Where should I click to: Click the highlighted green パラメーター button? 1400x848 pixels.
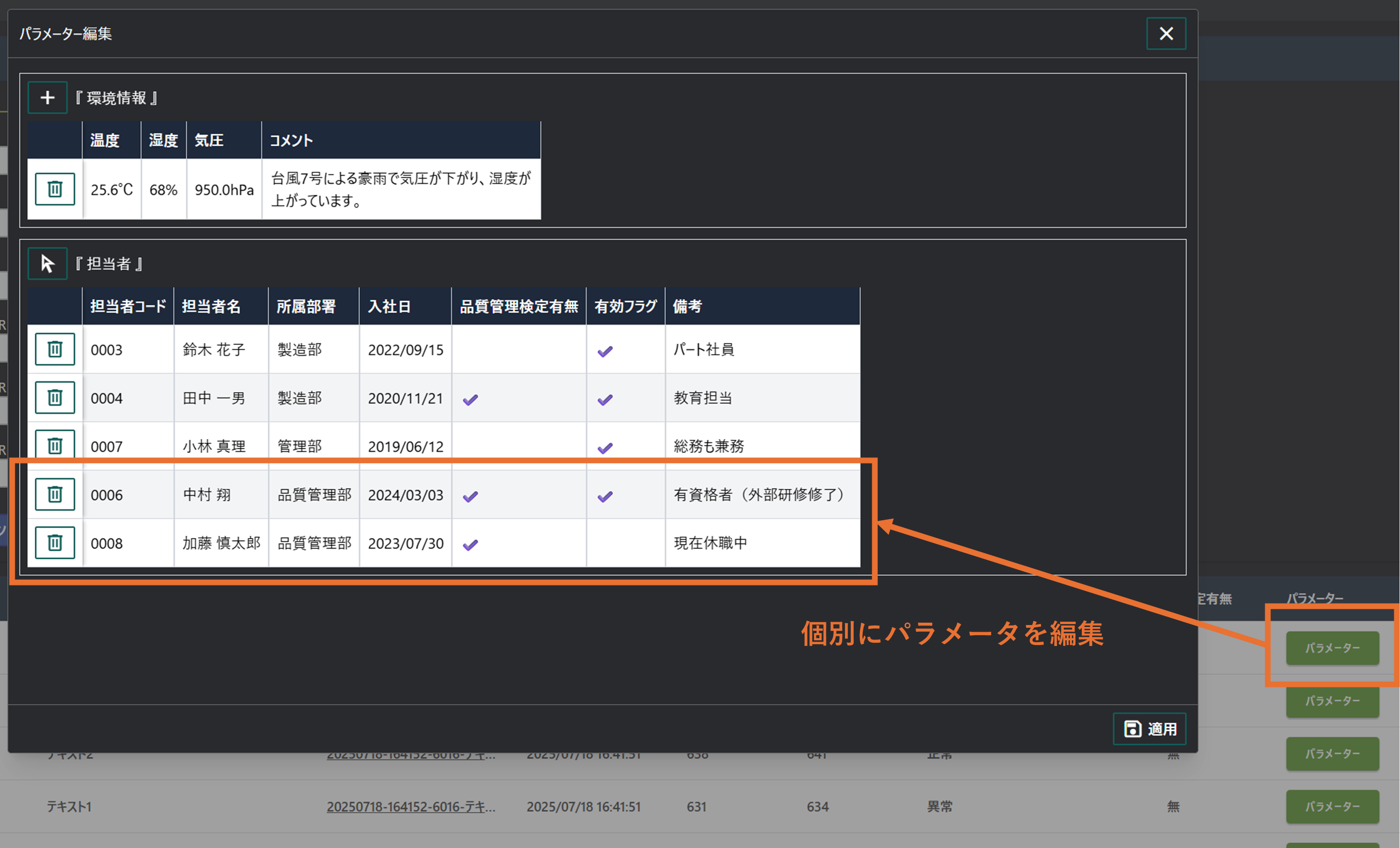[1332, 648]
